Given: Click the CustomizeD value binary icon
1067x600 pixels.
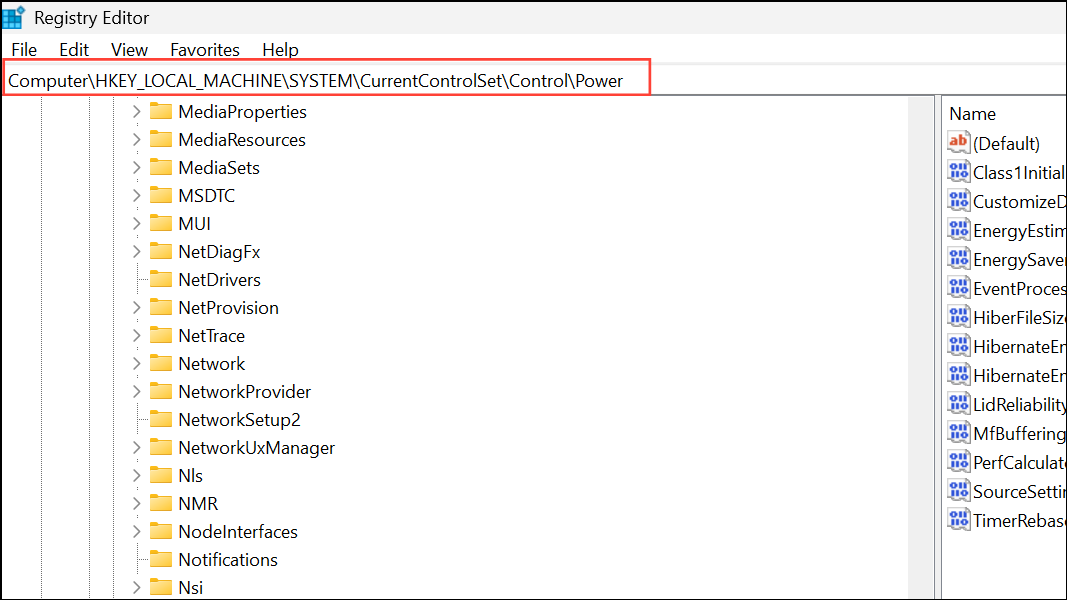Looking at the screenshot, I should coord(958,201).
